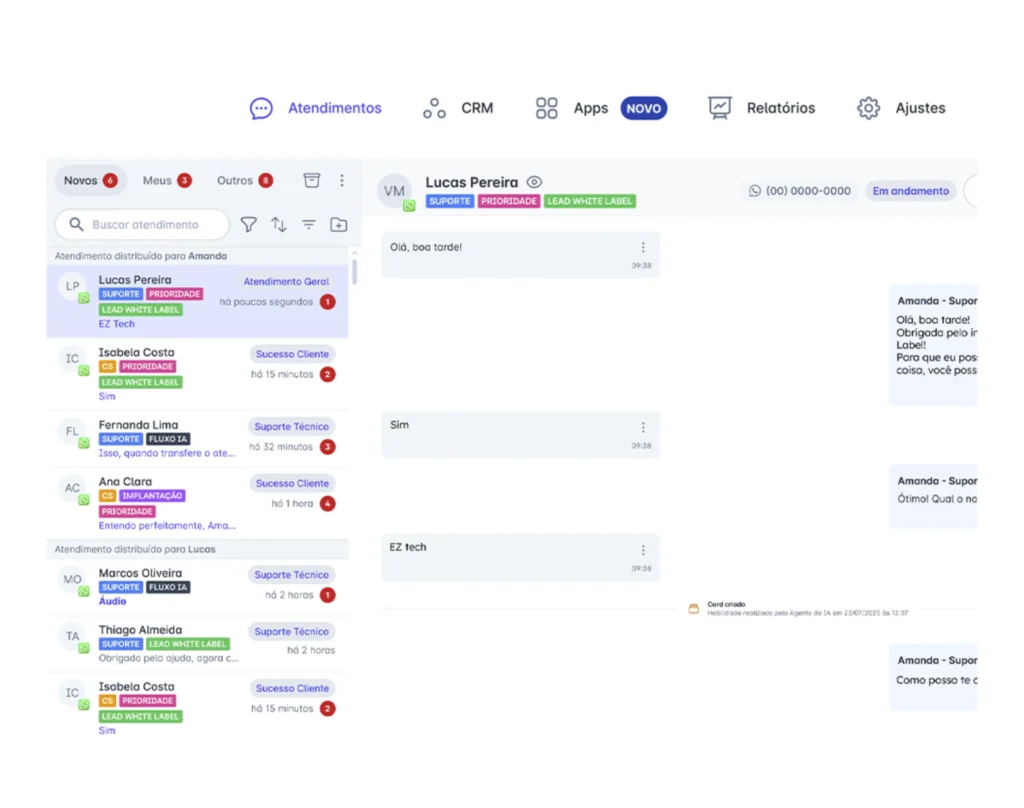Open the three-dot menu on "EZ tech" message
The width and height of the screenshot is (1024, 808).
point(643,550)
